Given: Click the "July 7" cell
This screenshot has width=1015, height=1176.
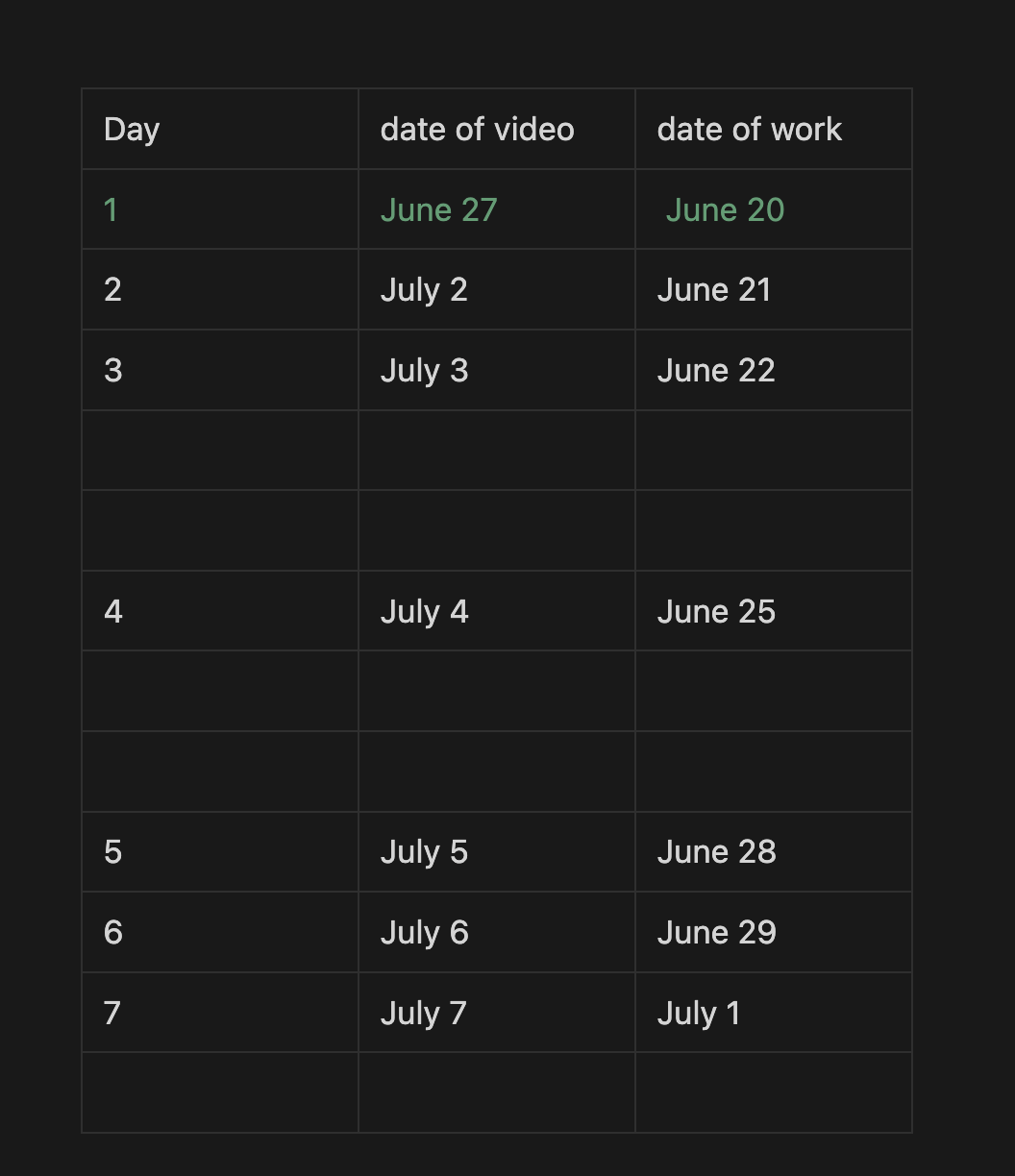Looking at the screenshot, I should (423, 1013).
